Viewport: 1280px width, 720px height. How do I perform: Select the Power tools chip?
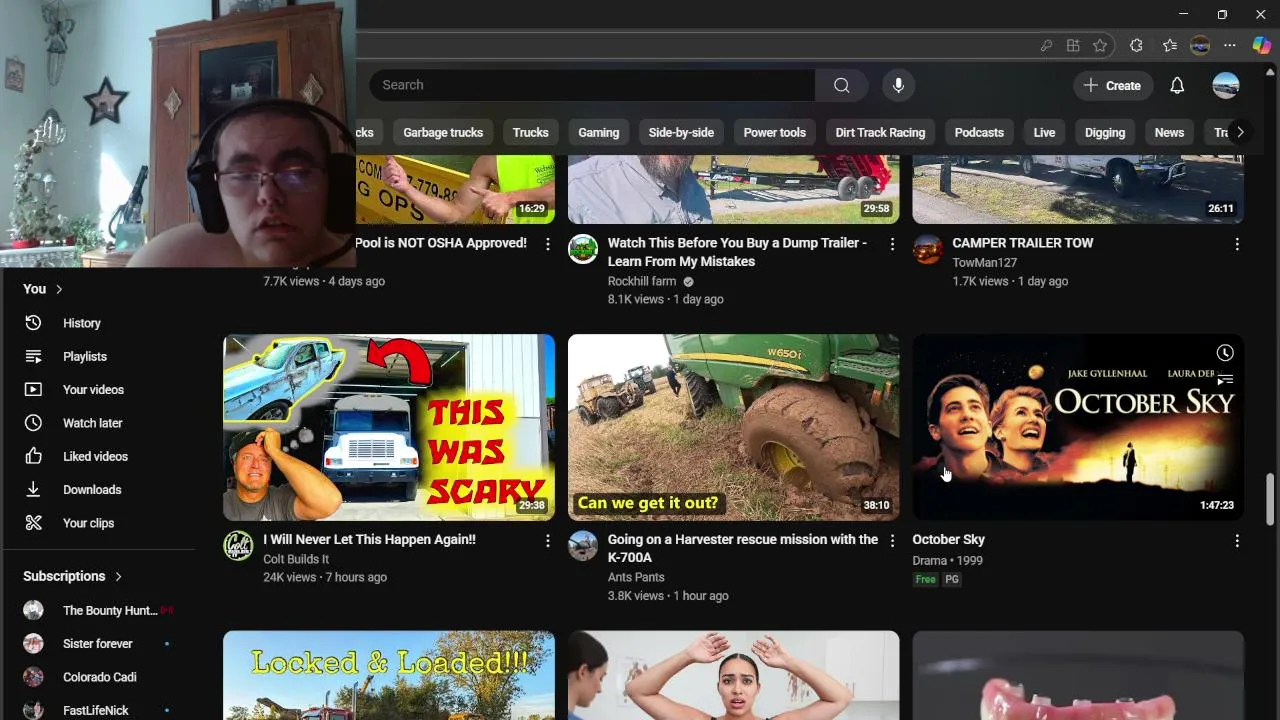pos(774,132)
